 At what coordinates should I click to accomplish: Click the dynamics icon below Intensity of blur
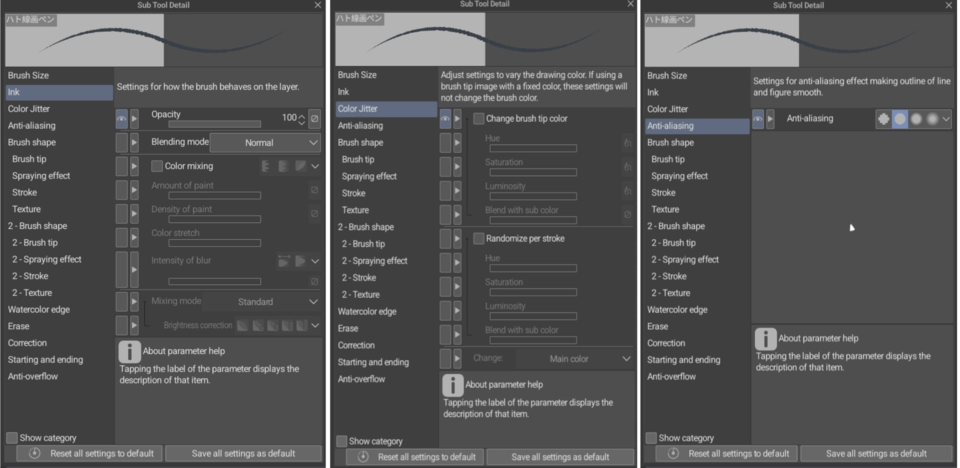tap(314, 281)
